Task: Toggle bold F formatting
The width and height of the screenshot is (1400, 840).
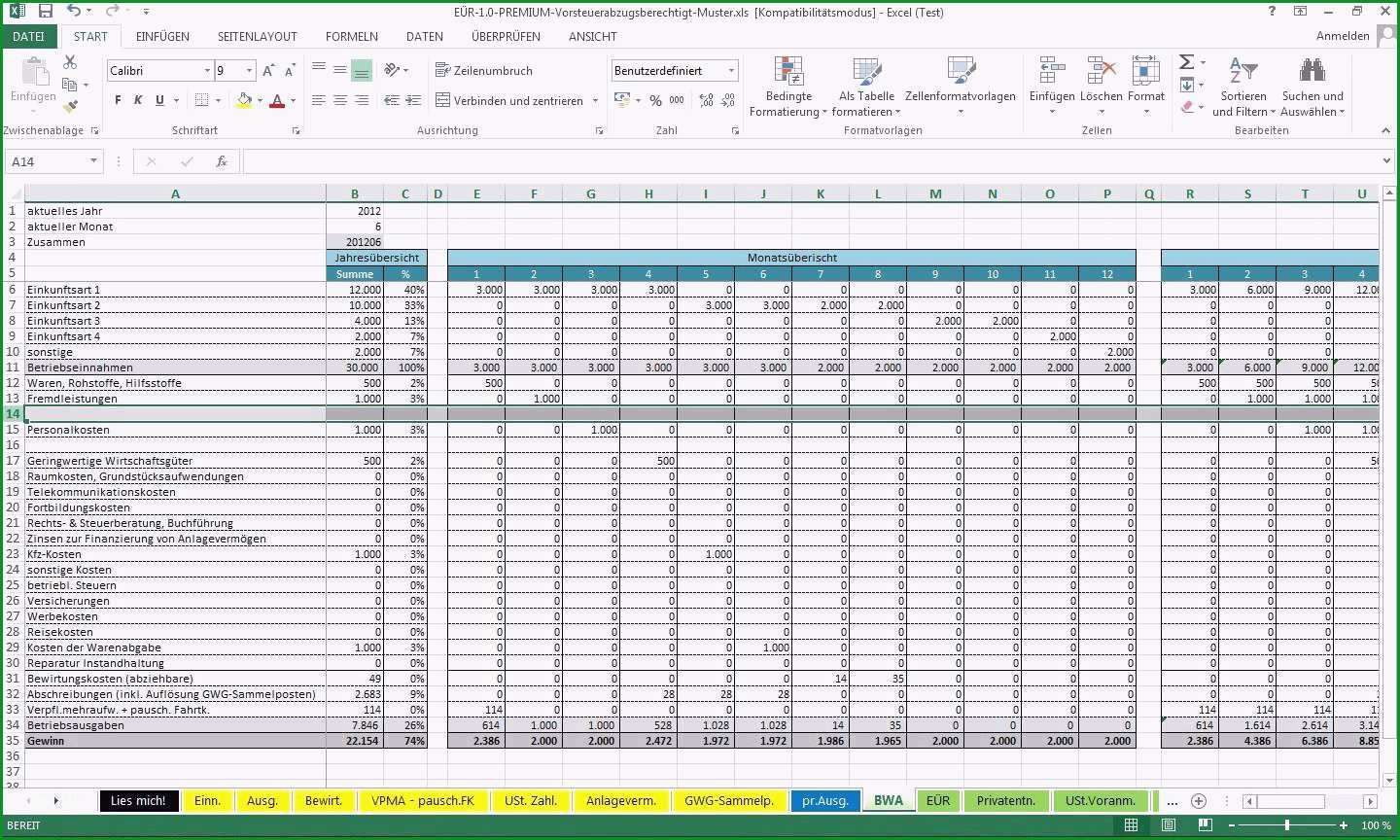Action: coord(118,100)
